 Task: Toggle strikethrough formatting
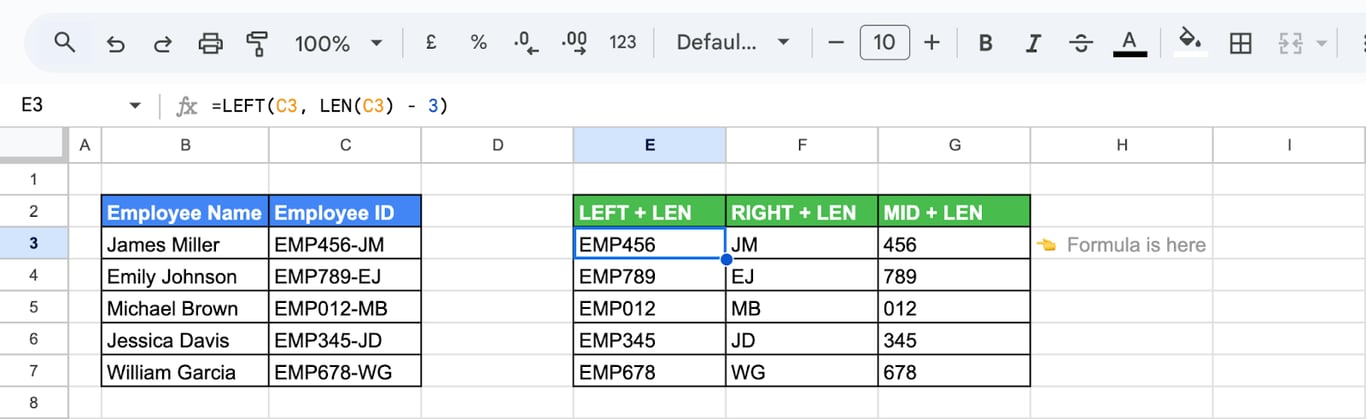[x=1081, y=43]
